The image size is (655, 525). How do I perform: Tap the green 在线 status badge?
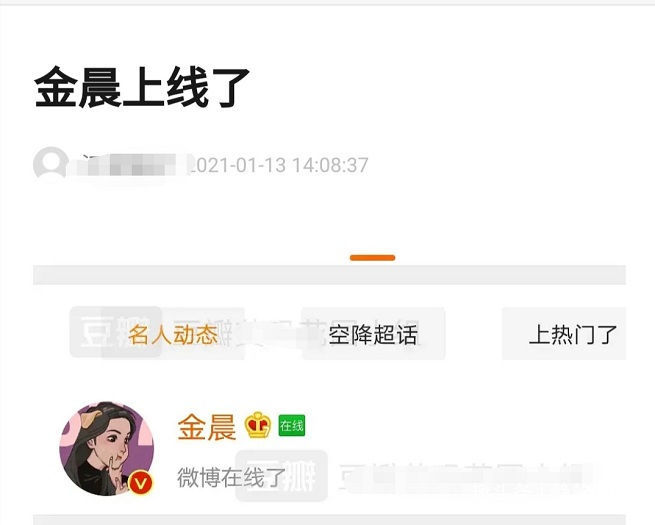(x=292, y=426)
